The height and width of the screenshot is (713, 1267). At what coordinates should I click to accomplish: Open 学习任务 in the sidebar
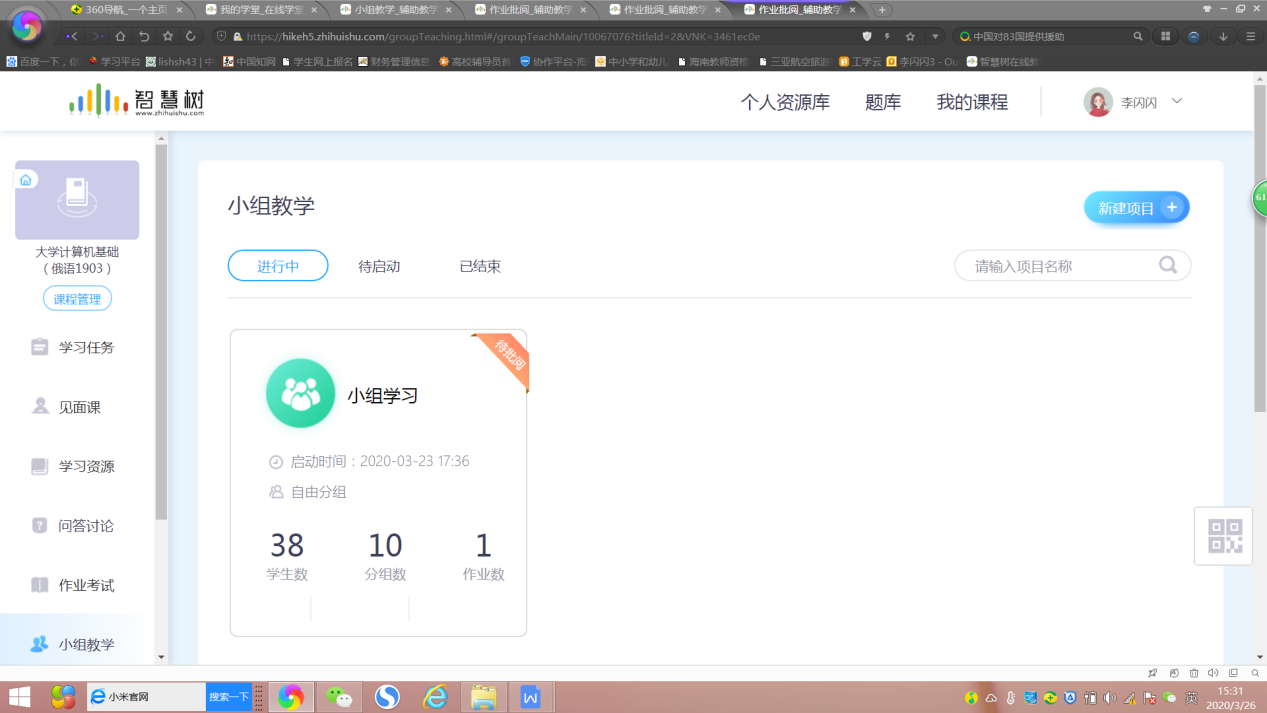pos(86,347)
